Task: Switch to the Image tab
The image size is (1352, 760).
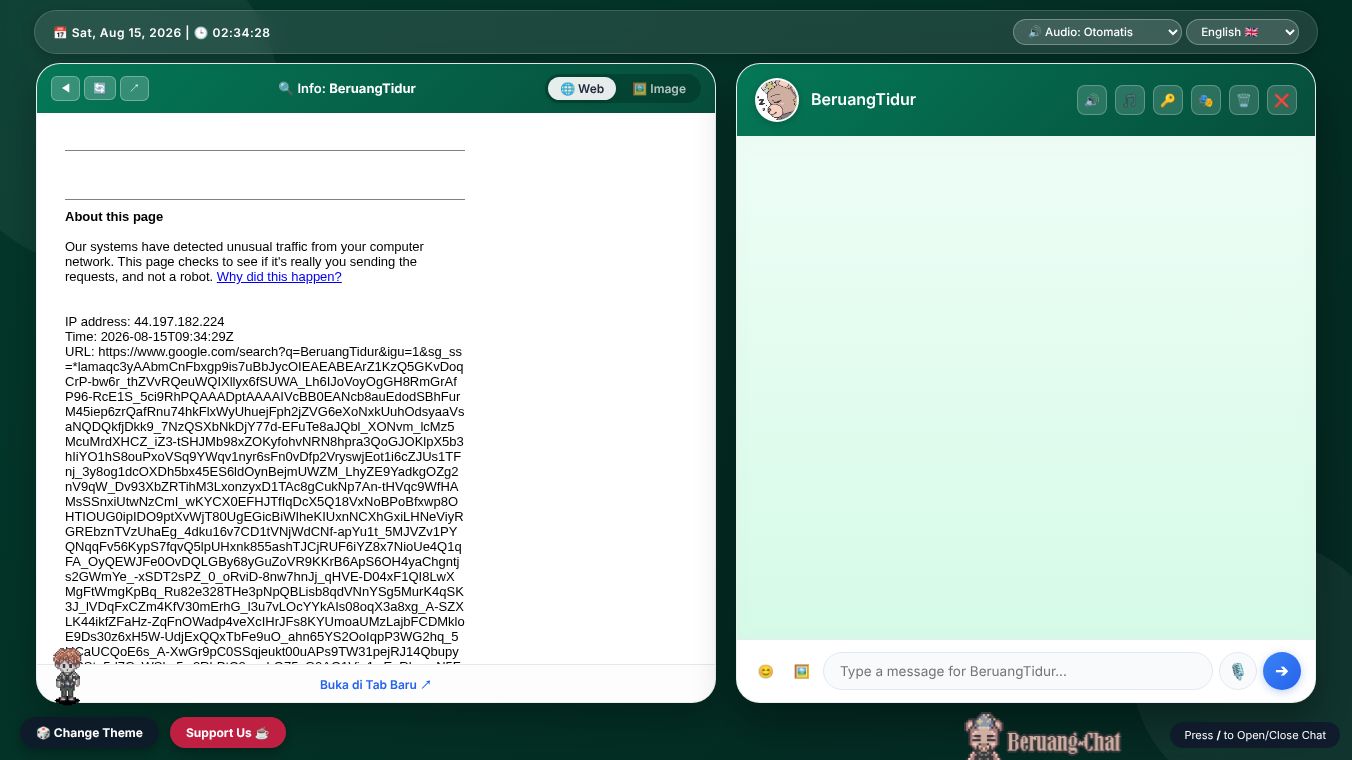Action: (659, 89)
